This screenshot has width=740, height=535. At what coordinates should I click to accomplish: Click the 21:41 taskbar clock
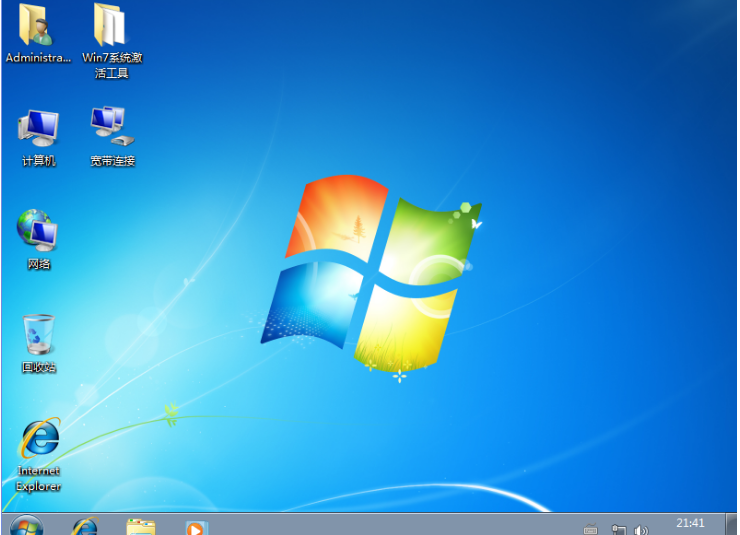(x=690, y=523)
